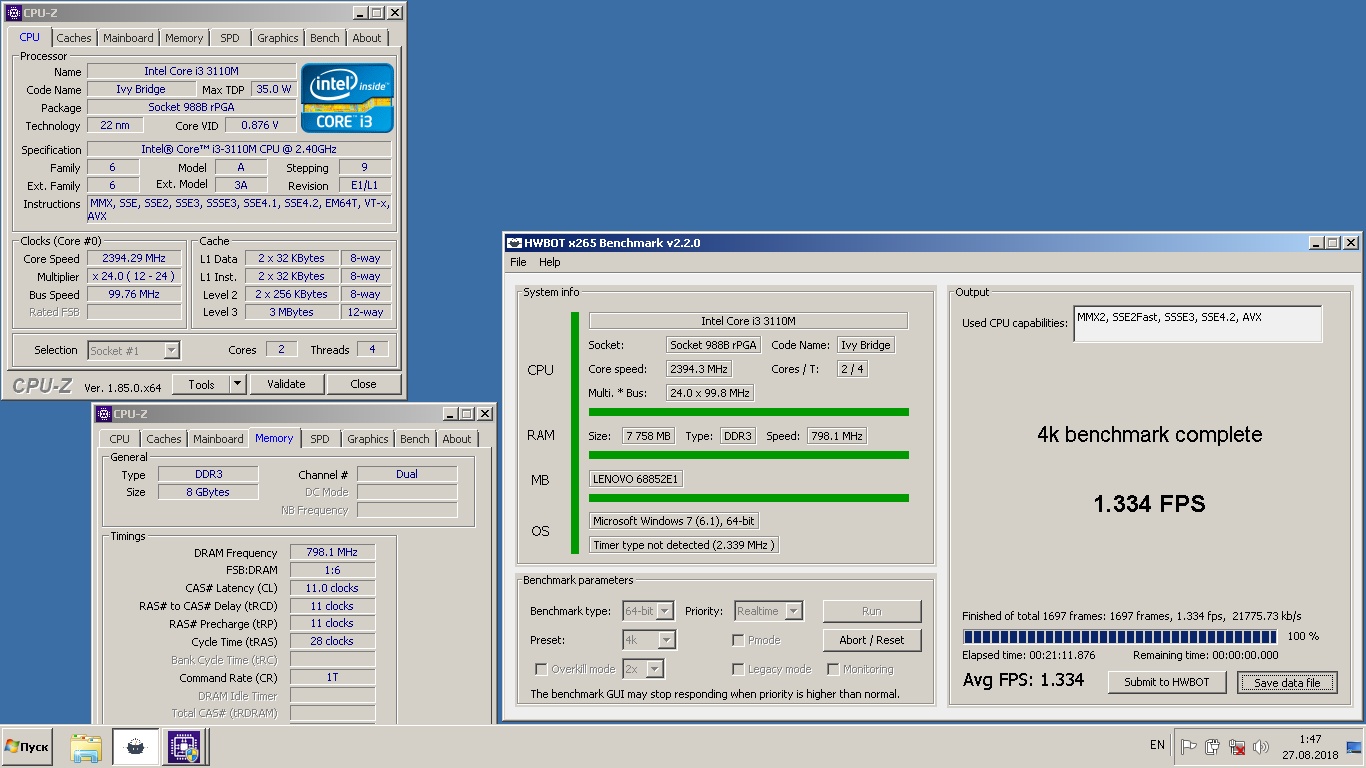Click the Tools button in CPU-Z

point(201,384)
